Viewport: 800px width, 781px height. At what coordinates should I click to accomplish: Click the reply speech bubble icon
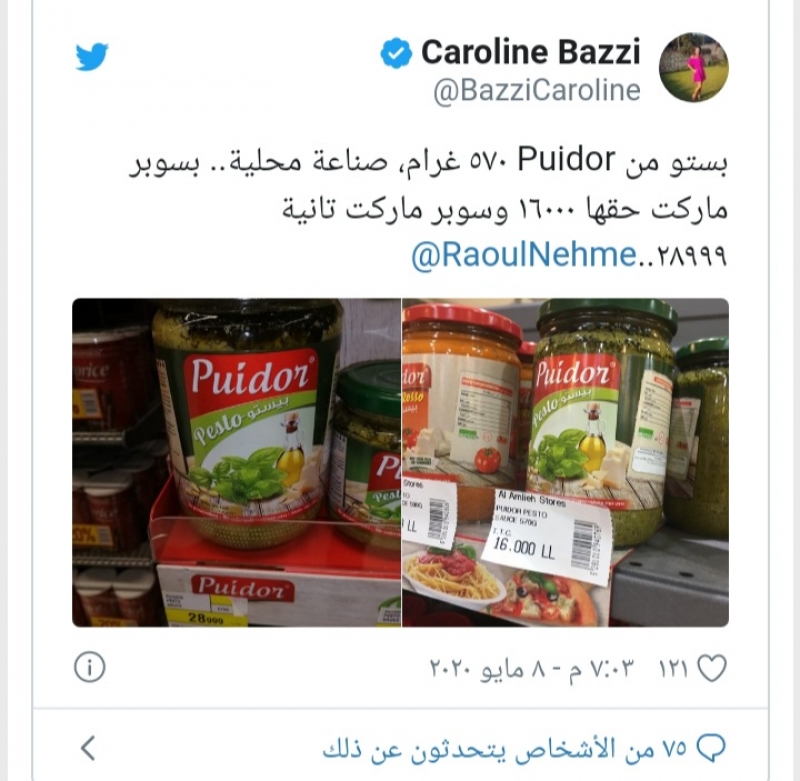coord(711,749)
